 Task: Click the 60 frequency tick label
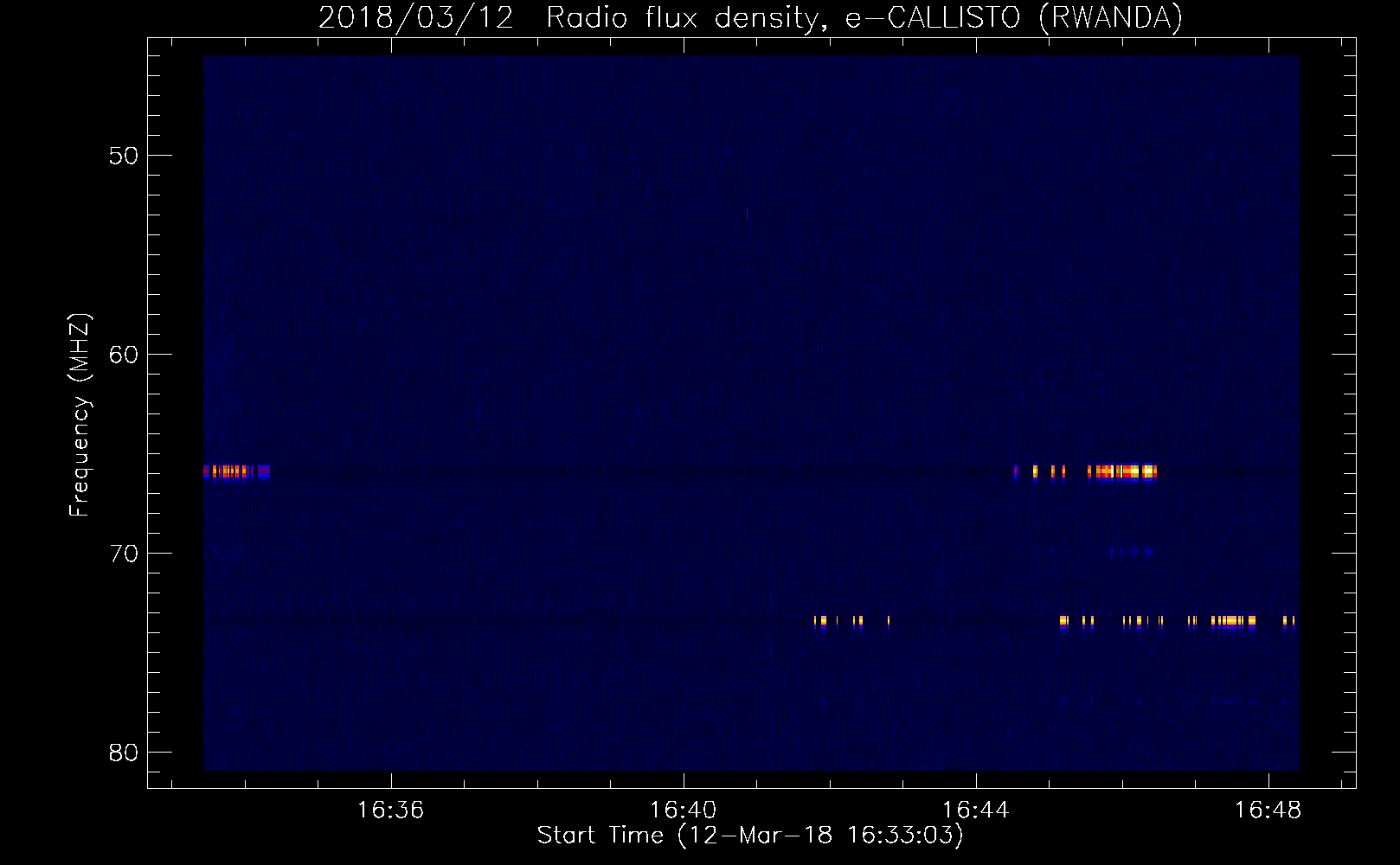125,355
